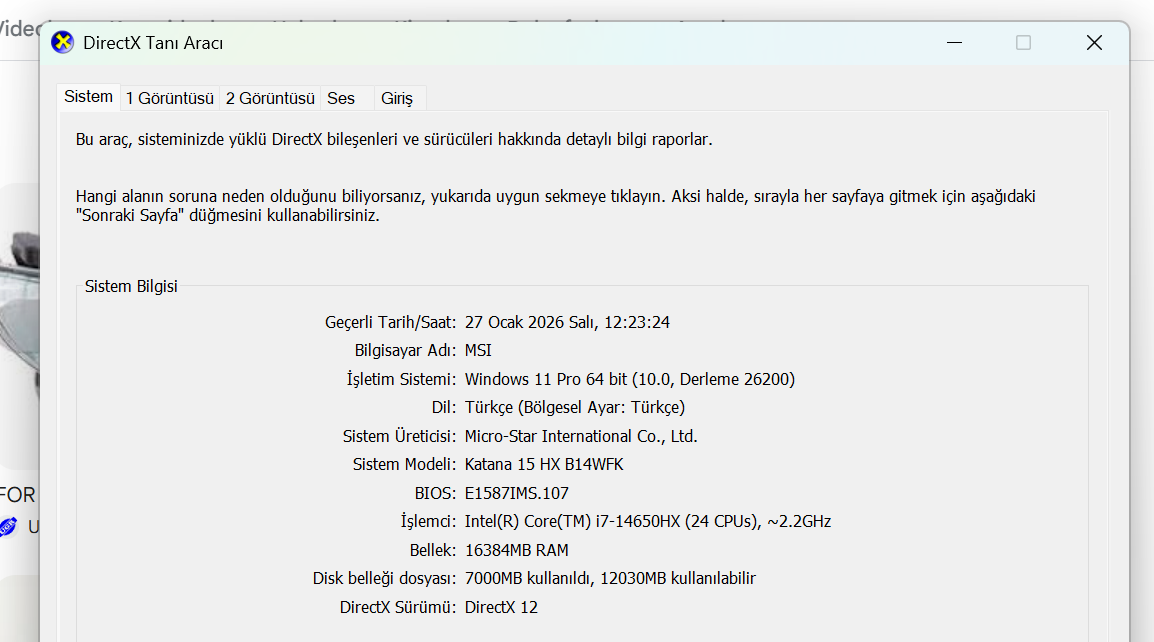Click DirectX version value 'DirectX 12'
Viewport: 1154px width, 642px height.
coord(501,607)
